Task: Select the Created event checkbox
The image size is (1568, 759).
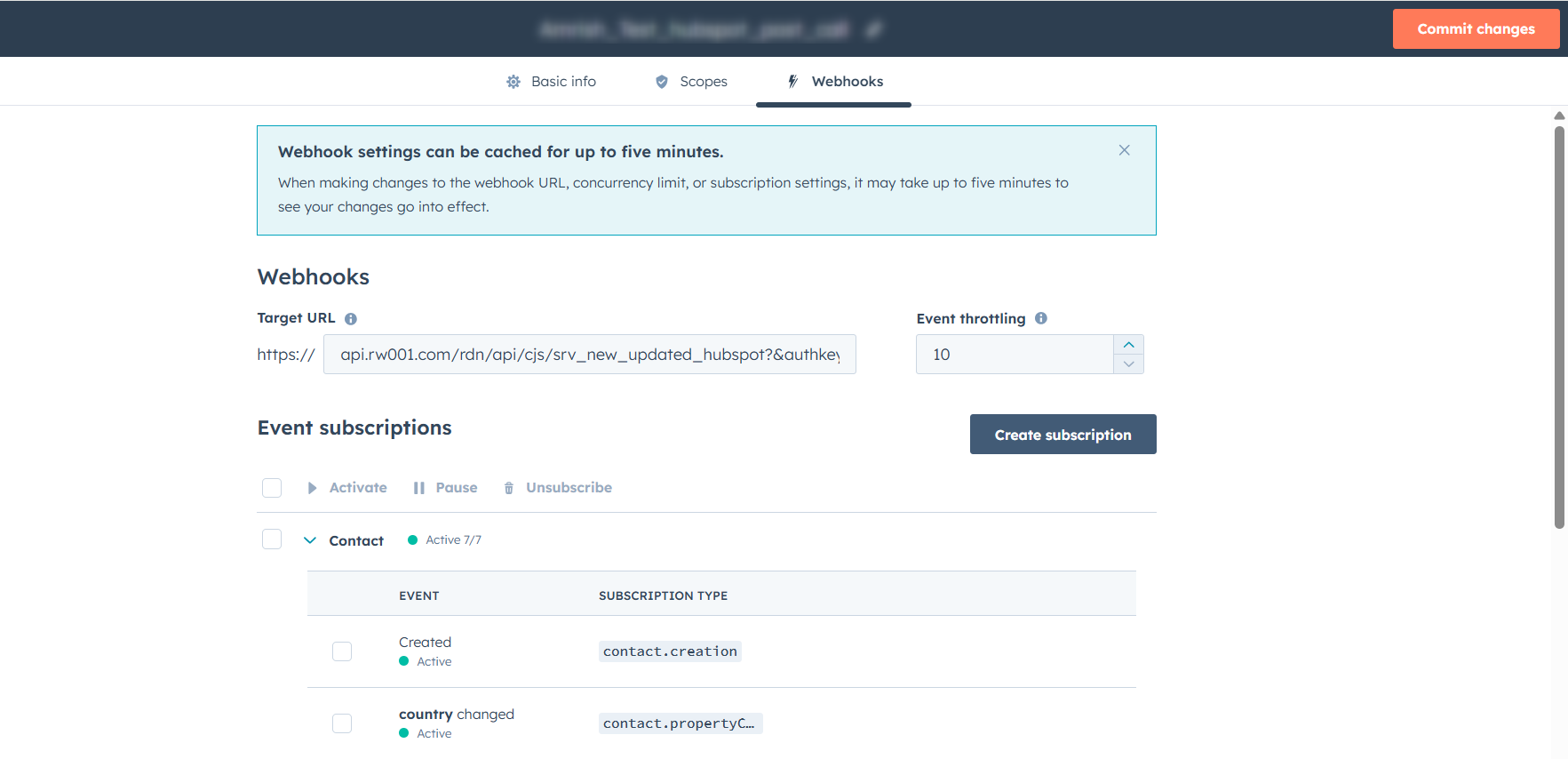Action: click(x=342, y=651)
